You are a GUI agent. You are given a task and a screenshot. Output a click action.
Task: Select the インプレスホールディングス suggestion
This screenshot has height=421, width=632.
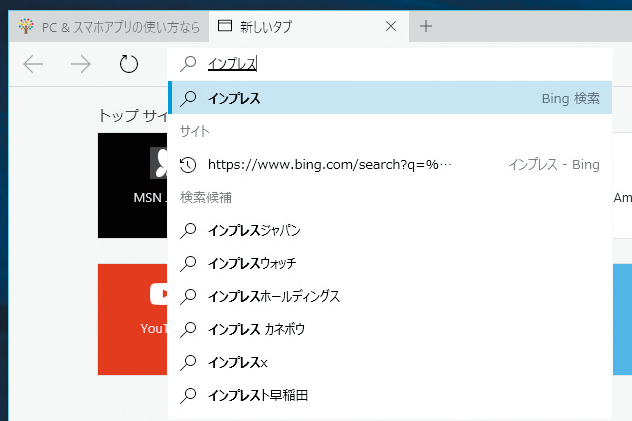[x=390, y=297]
